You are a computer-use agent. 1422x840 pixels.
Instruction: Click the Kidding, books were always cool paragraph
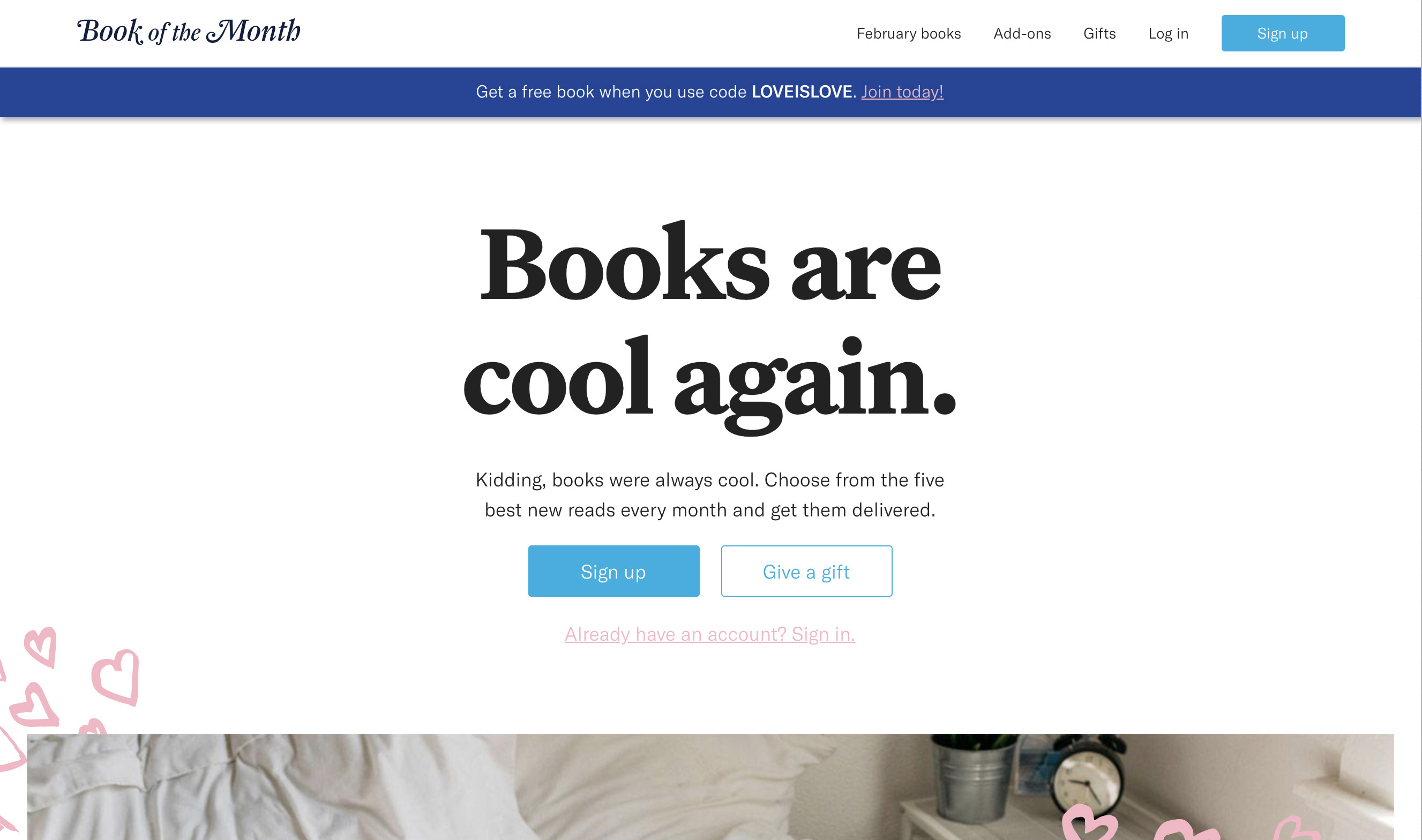tap(710, 494)
